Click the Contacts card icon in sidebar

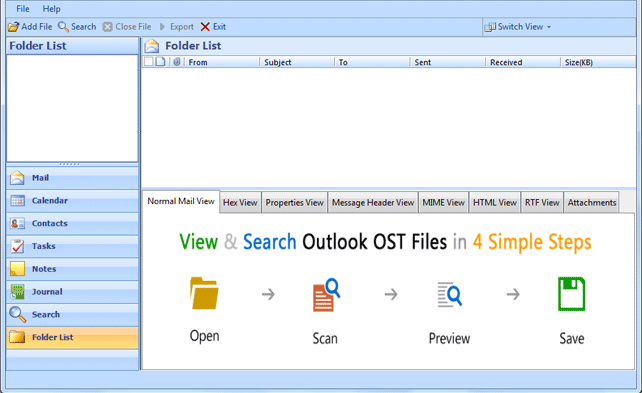(x=17, y=223)
